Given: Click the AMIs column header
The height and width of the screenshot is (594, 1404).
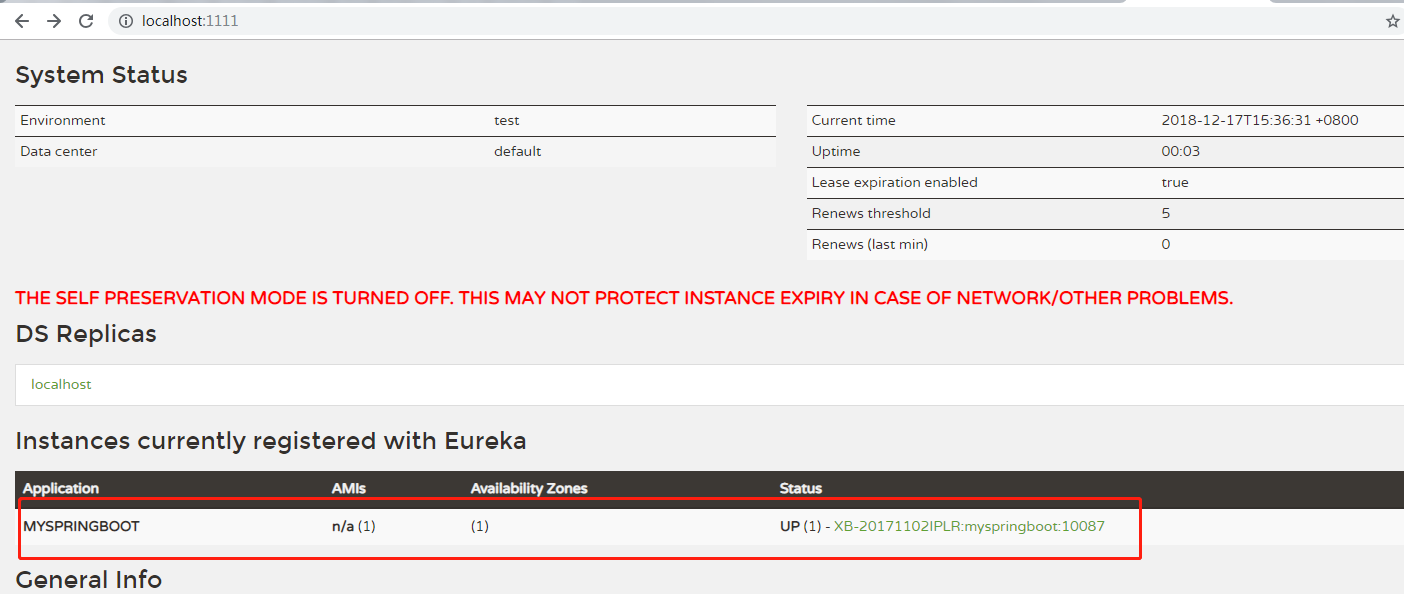Looking at the screenshot, I should coord(349,488).
